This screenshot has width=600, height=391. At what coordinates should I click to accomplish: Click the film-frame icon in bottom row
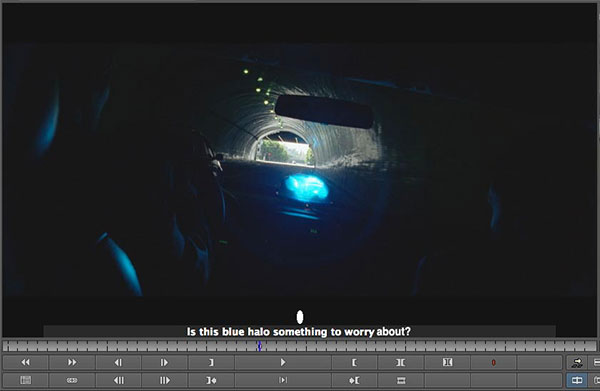pyautogui.click(x=401, y=380)
